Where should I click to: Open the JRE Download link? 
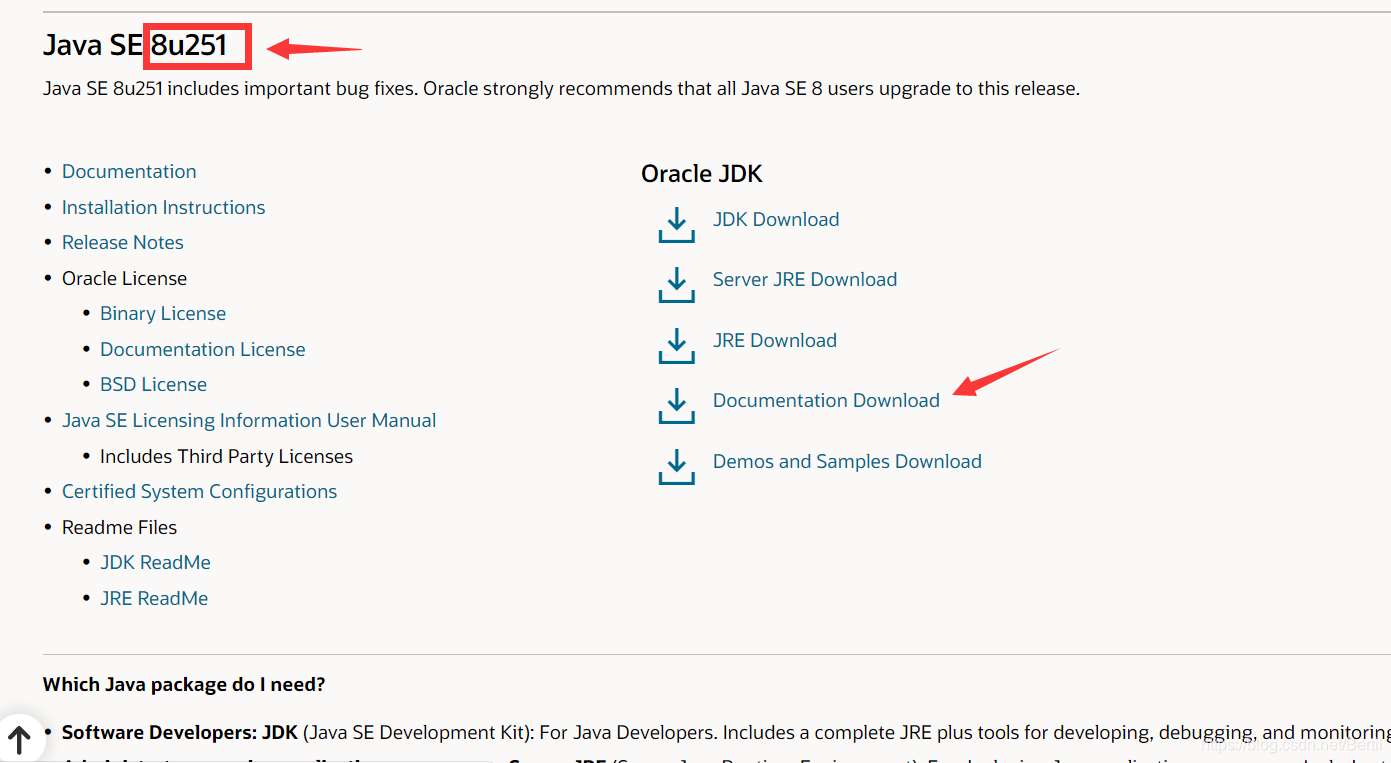(775, 340)
